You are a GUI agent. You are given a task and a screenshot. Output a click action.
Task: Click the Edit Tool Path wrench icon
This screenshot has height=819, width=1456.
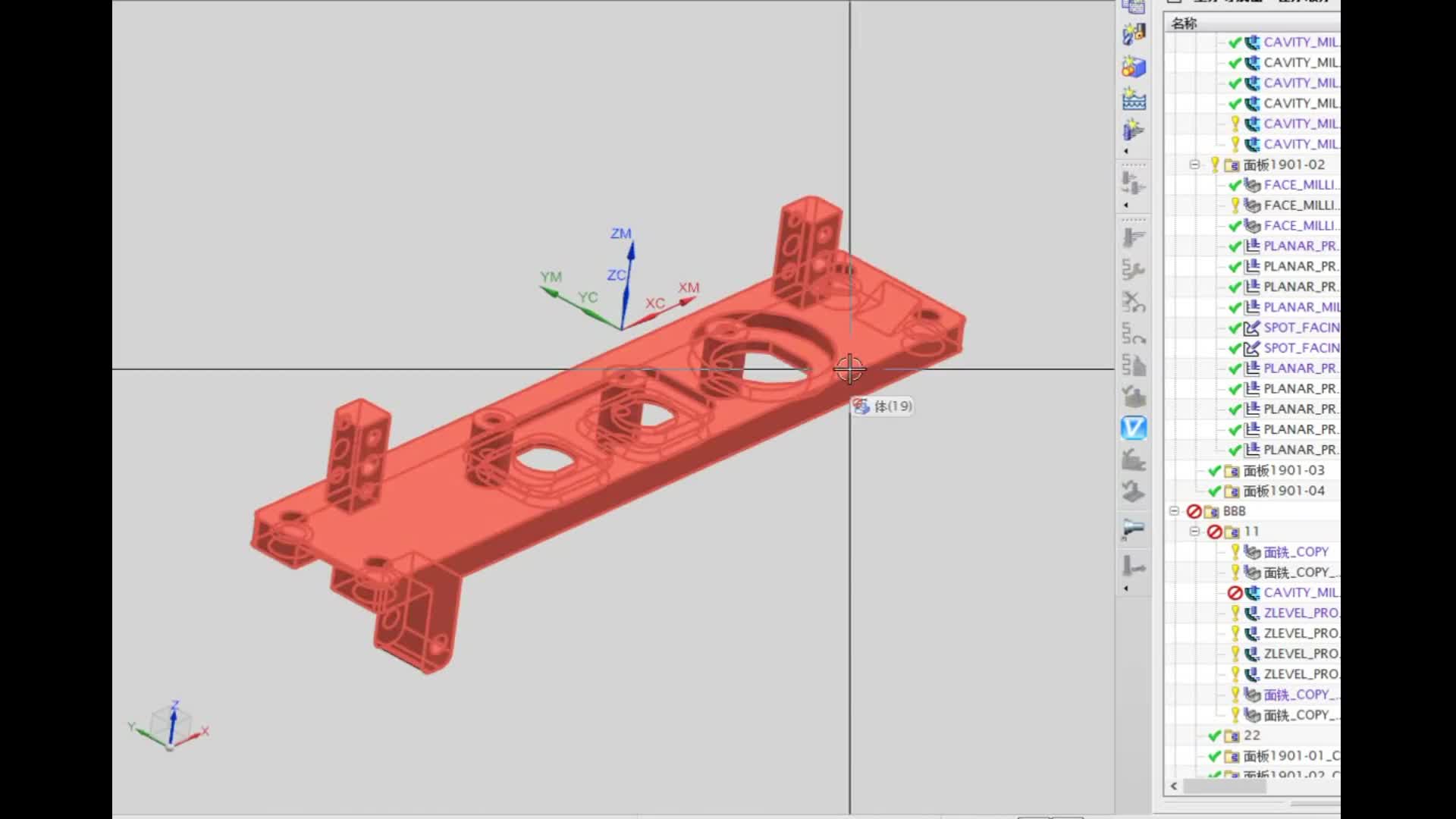pos(1134,270)
